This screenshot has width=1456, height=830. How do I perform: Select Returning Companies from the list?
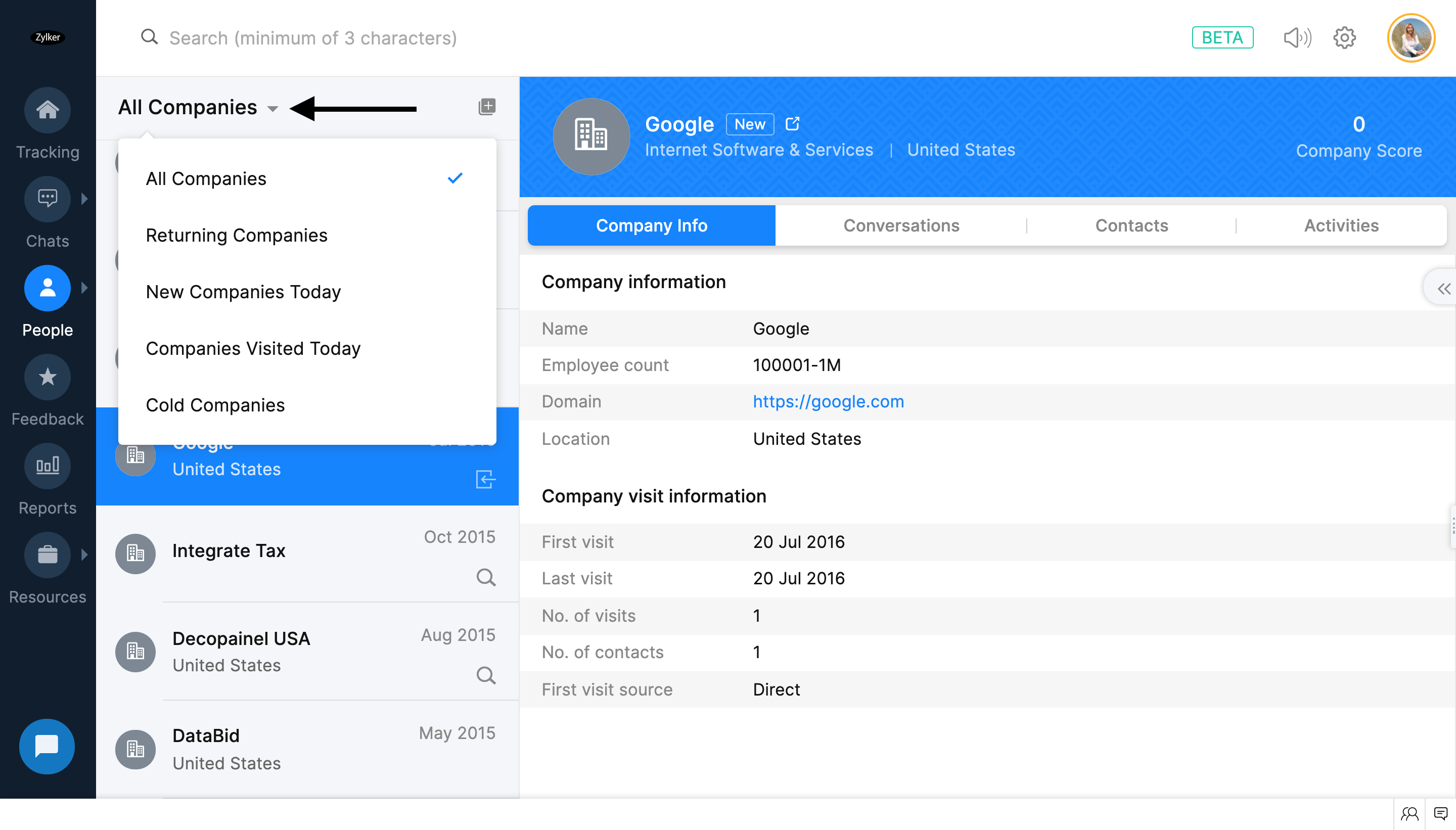point(236,235)
